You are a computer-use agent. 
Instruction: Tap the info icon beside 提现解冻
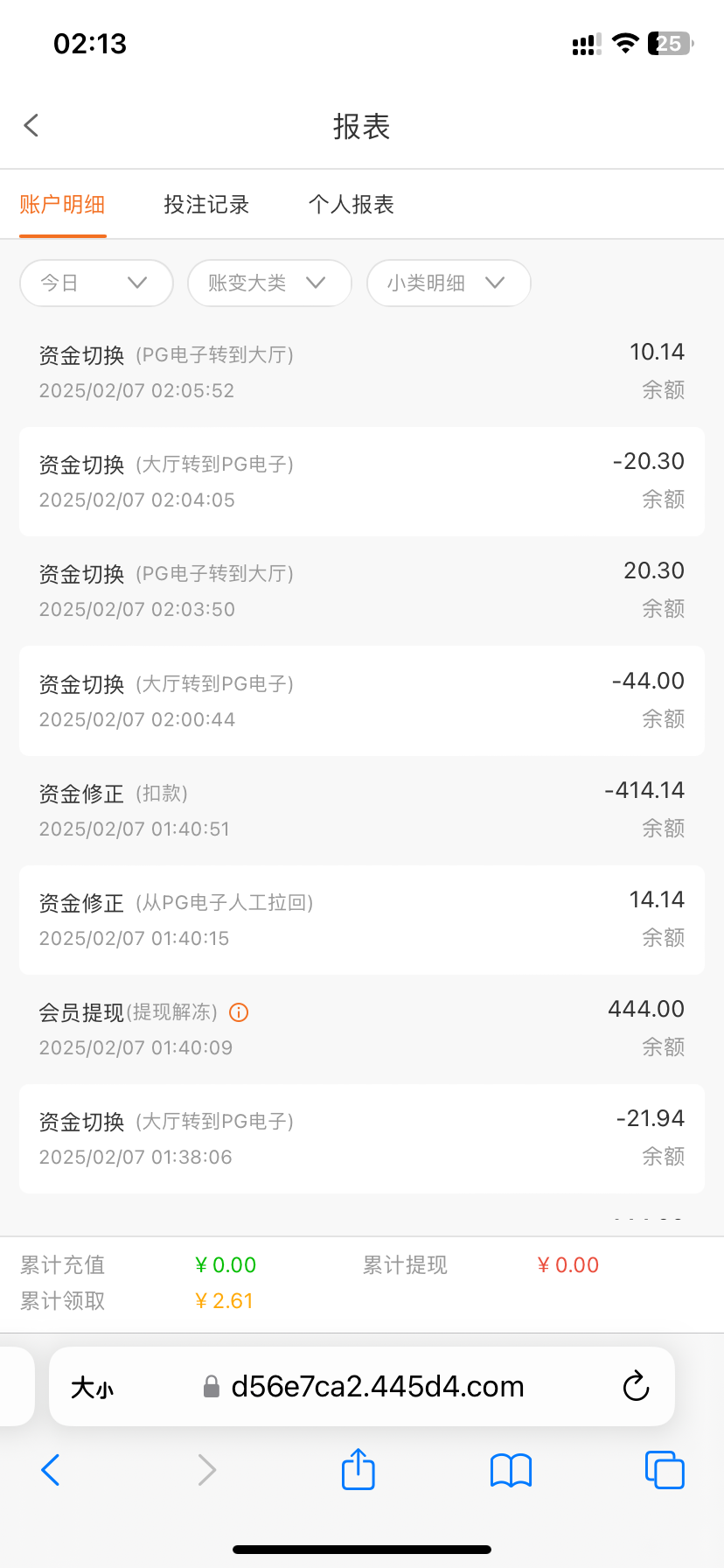[239, 1012]
